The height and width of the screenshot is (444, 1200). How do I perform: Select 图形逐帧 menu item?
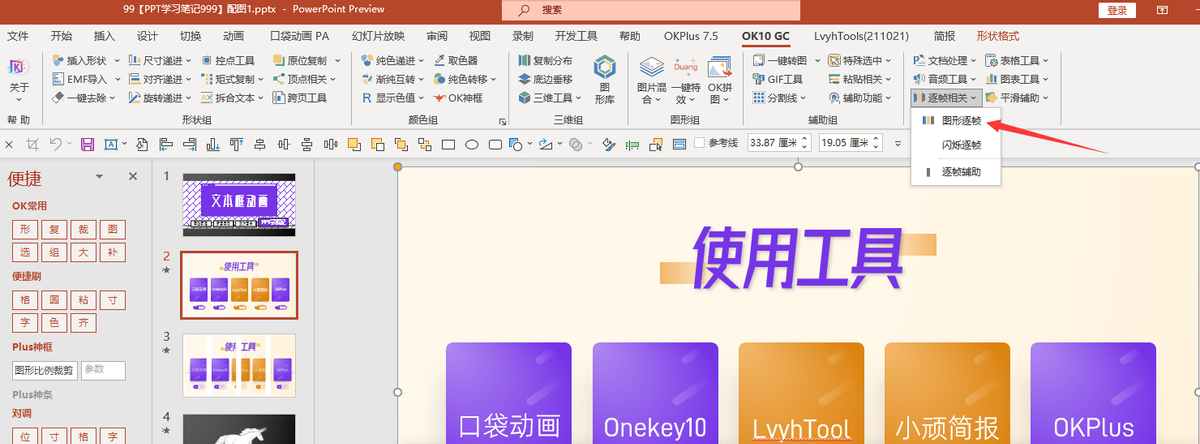point(960,121)
